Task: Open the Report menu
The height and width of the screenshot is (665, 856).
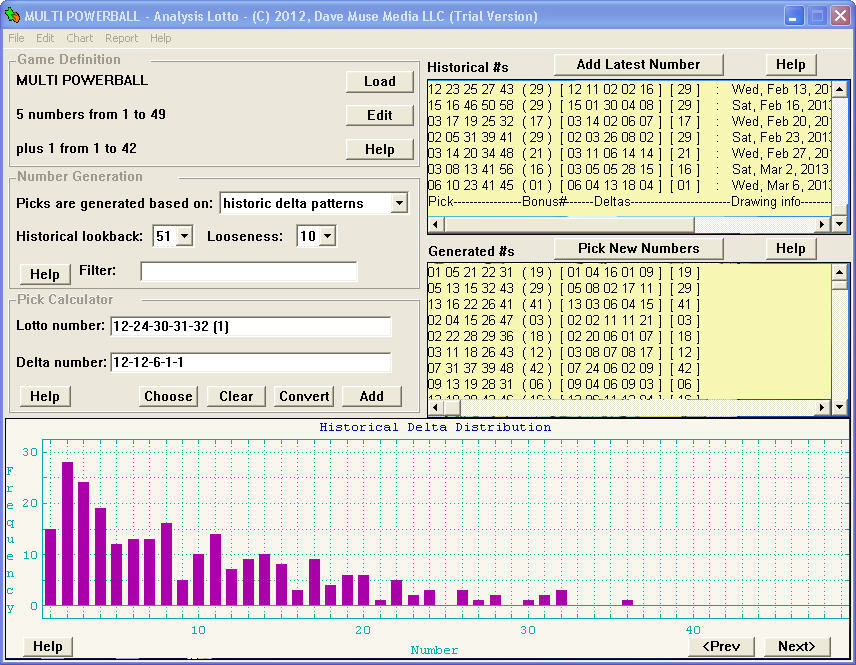Action: point(121,38)
